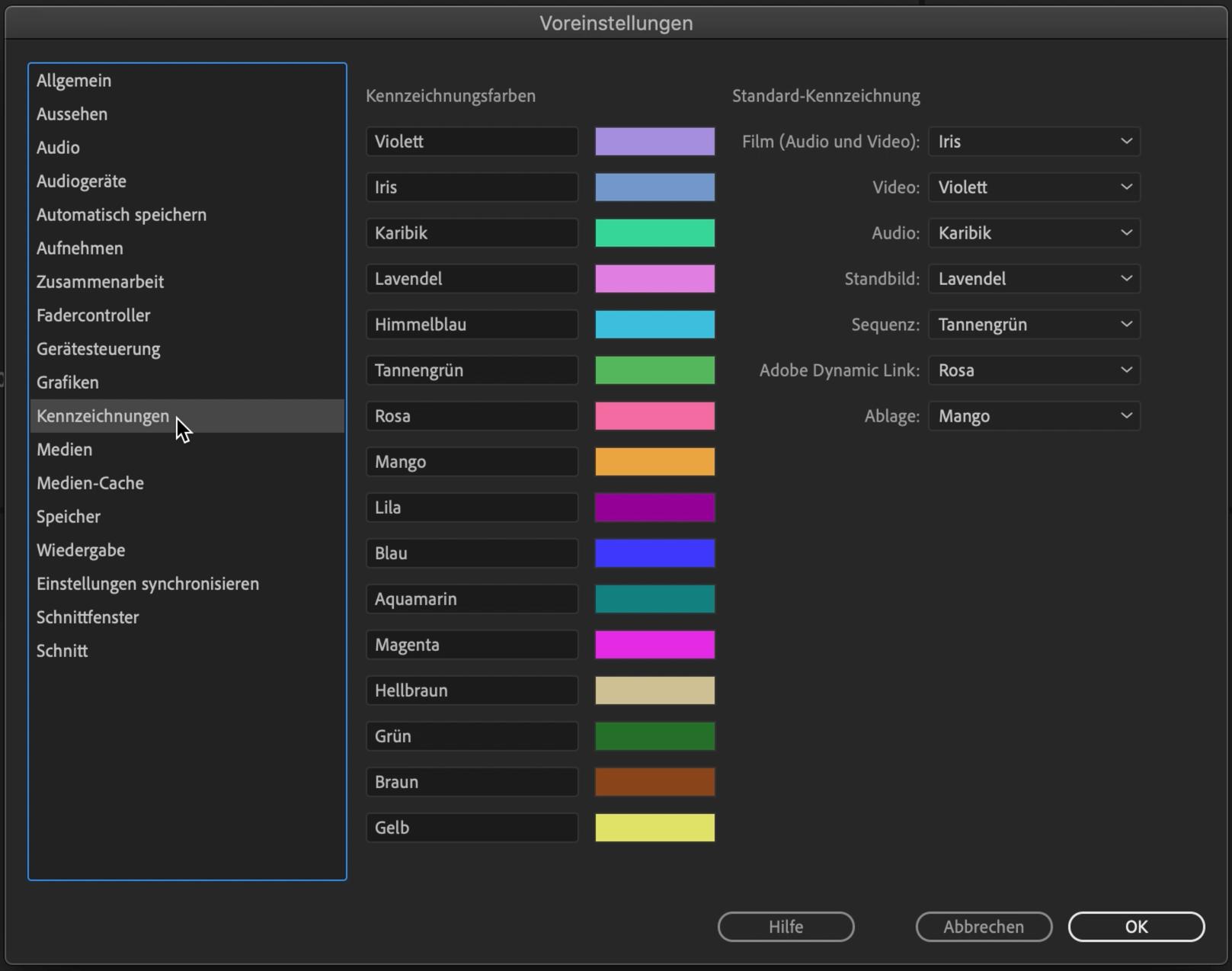Viewport: 1232px width, 971px height.
Task: Click the Violett color swatch
Action: click(654, 142)
